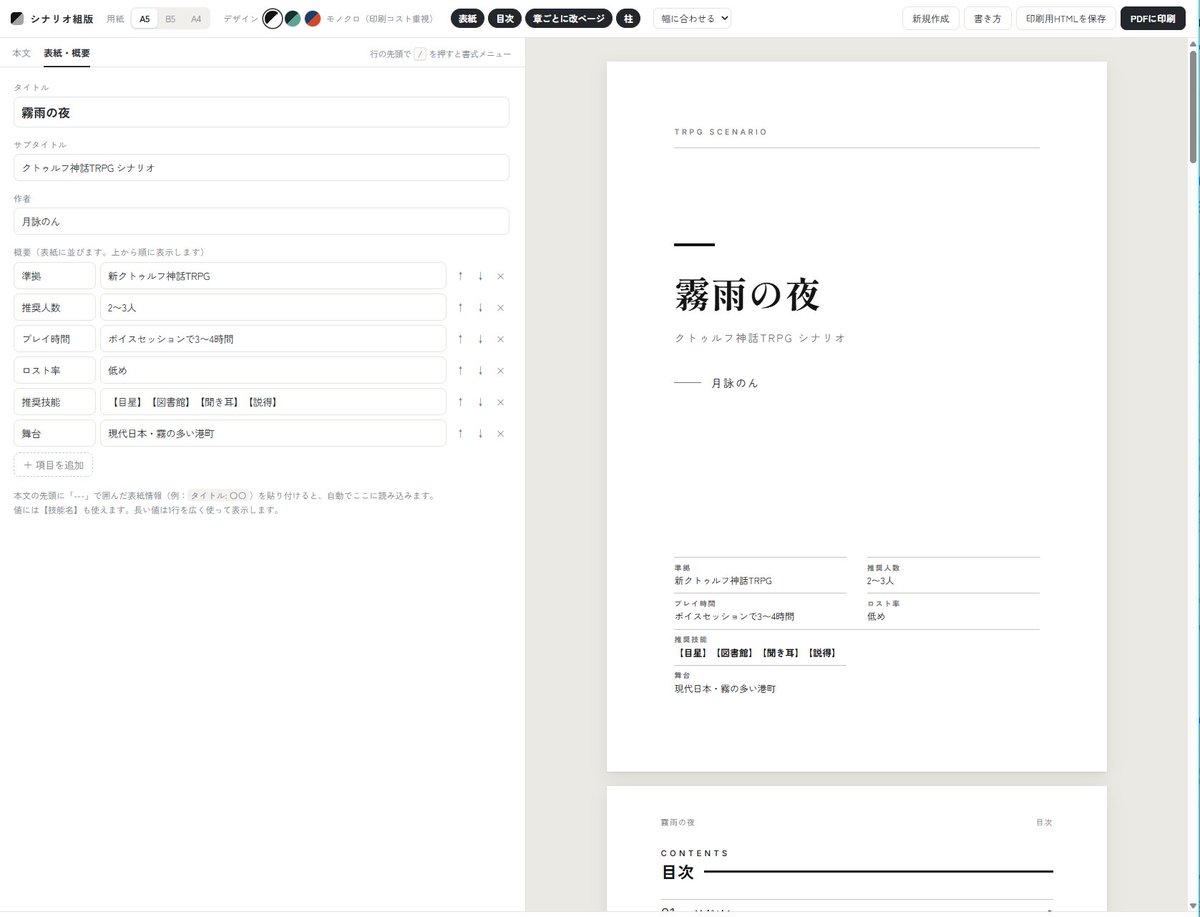This screenshot has height=917, width=1200.
Task: Toggle 章ごとに改ページ page break option
Action: point(568,18)
